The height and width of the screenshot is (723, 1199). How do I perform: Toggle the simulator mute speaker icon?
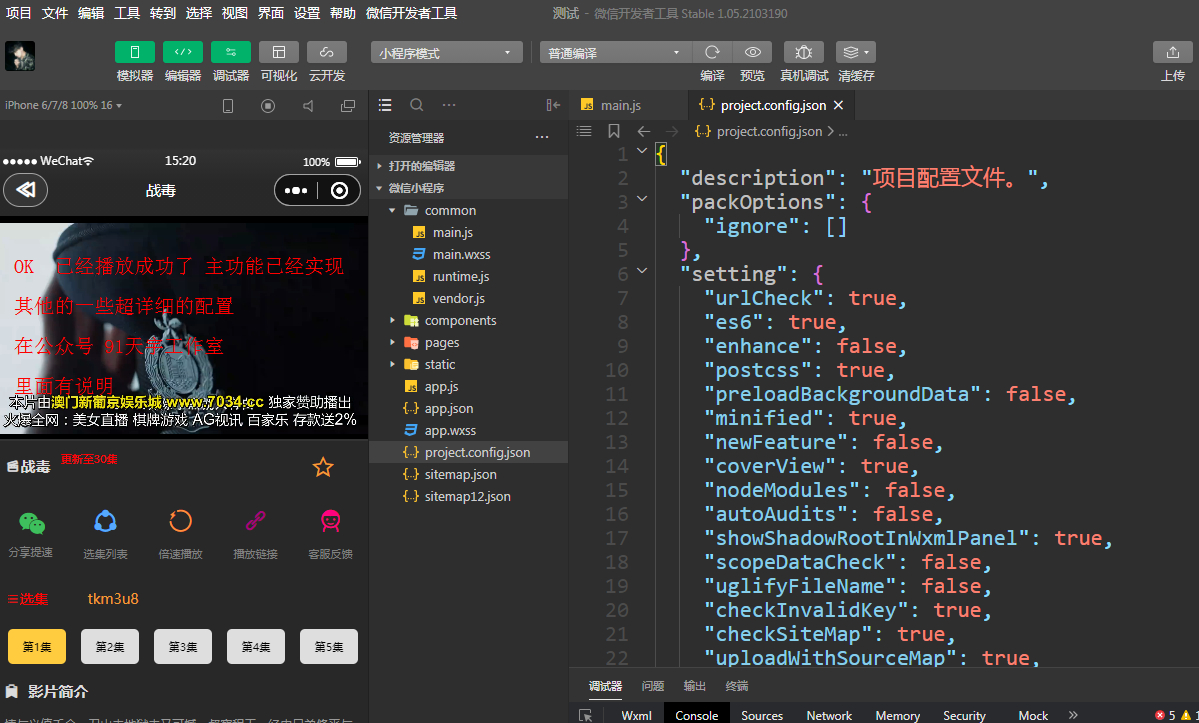coord(307,106)
